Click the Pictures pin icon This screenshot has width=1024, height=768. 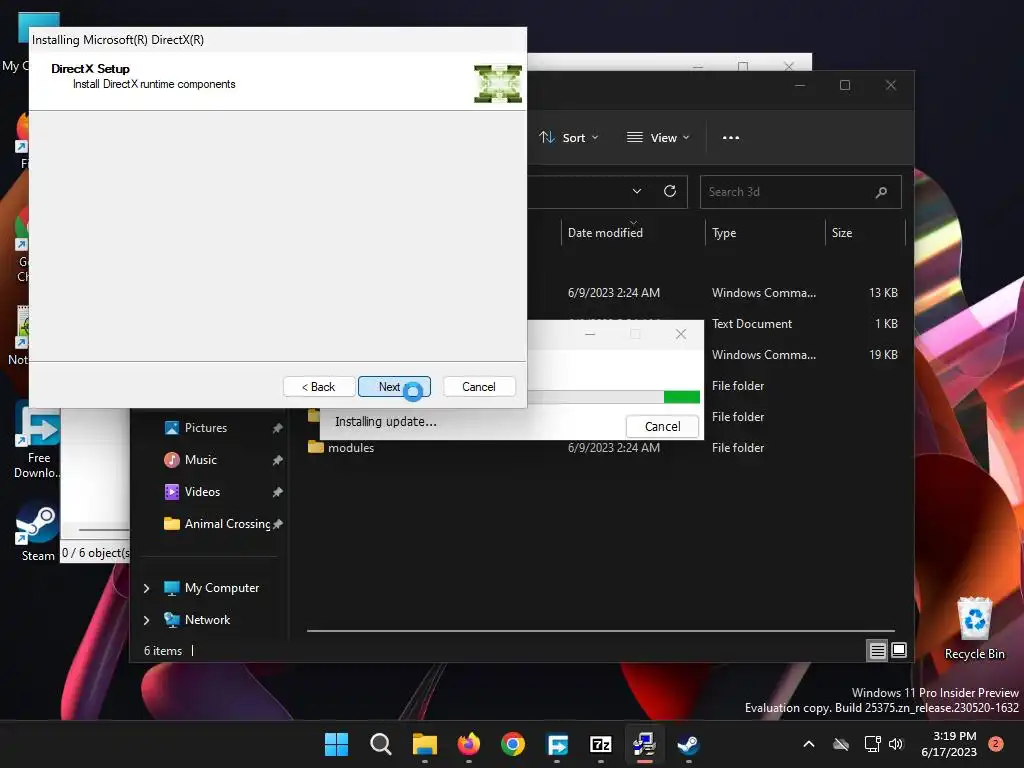point(278,428)
